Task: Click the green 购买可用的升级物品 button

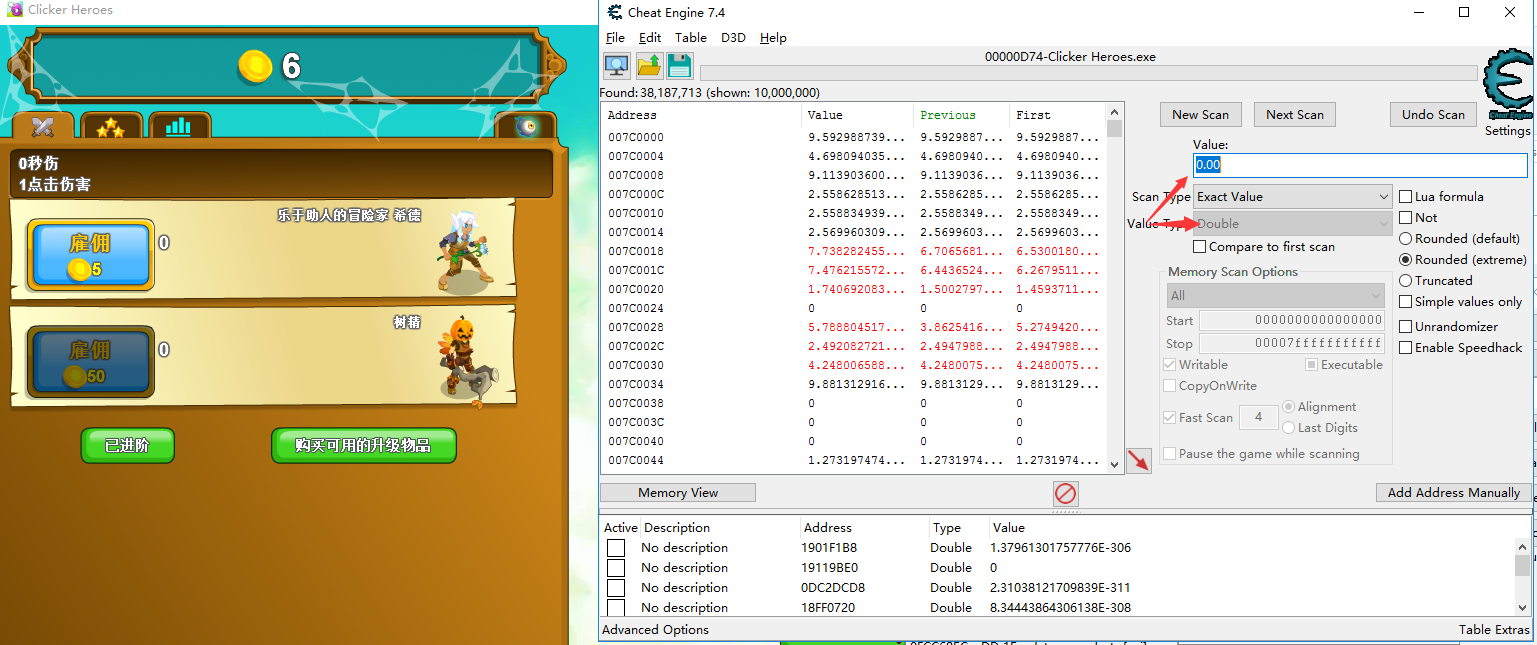Action: point(364,446)
